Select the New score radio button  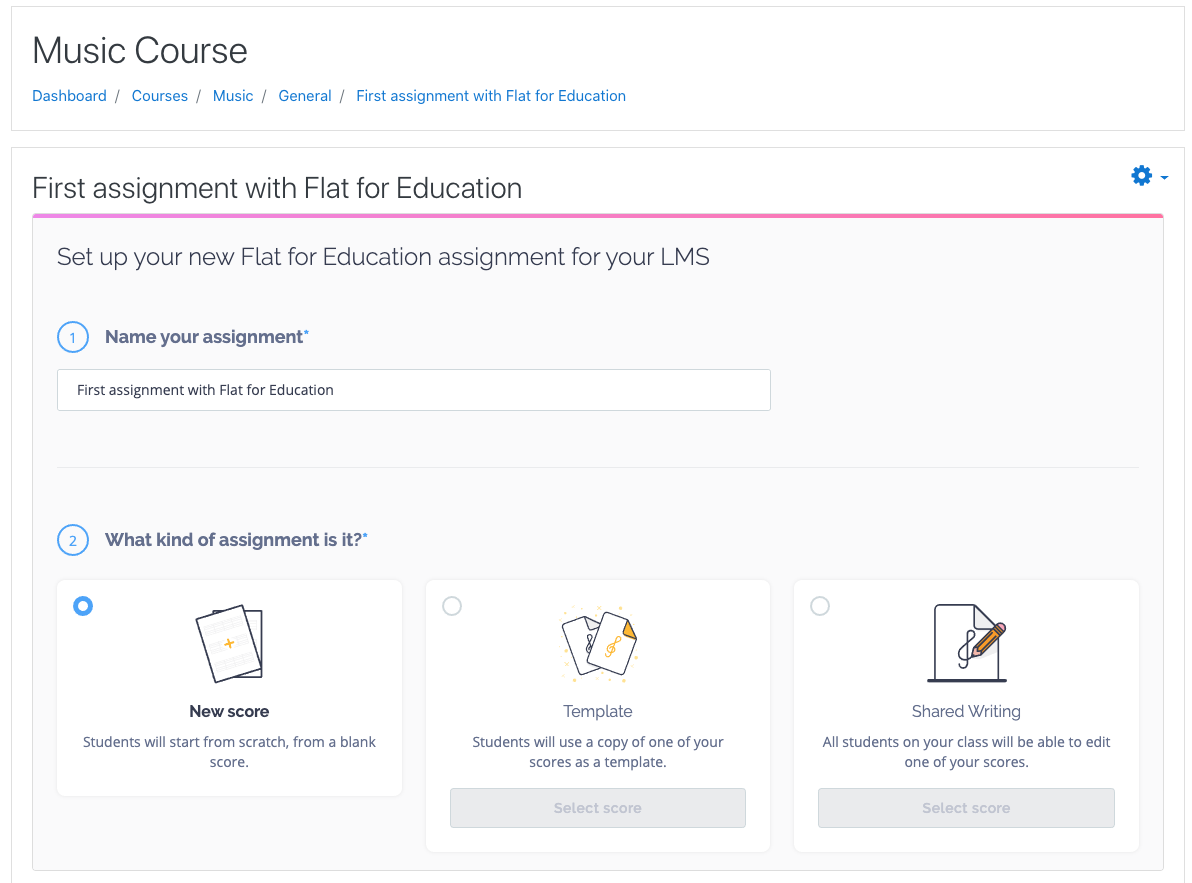pos(83,606)
